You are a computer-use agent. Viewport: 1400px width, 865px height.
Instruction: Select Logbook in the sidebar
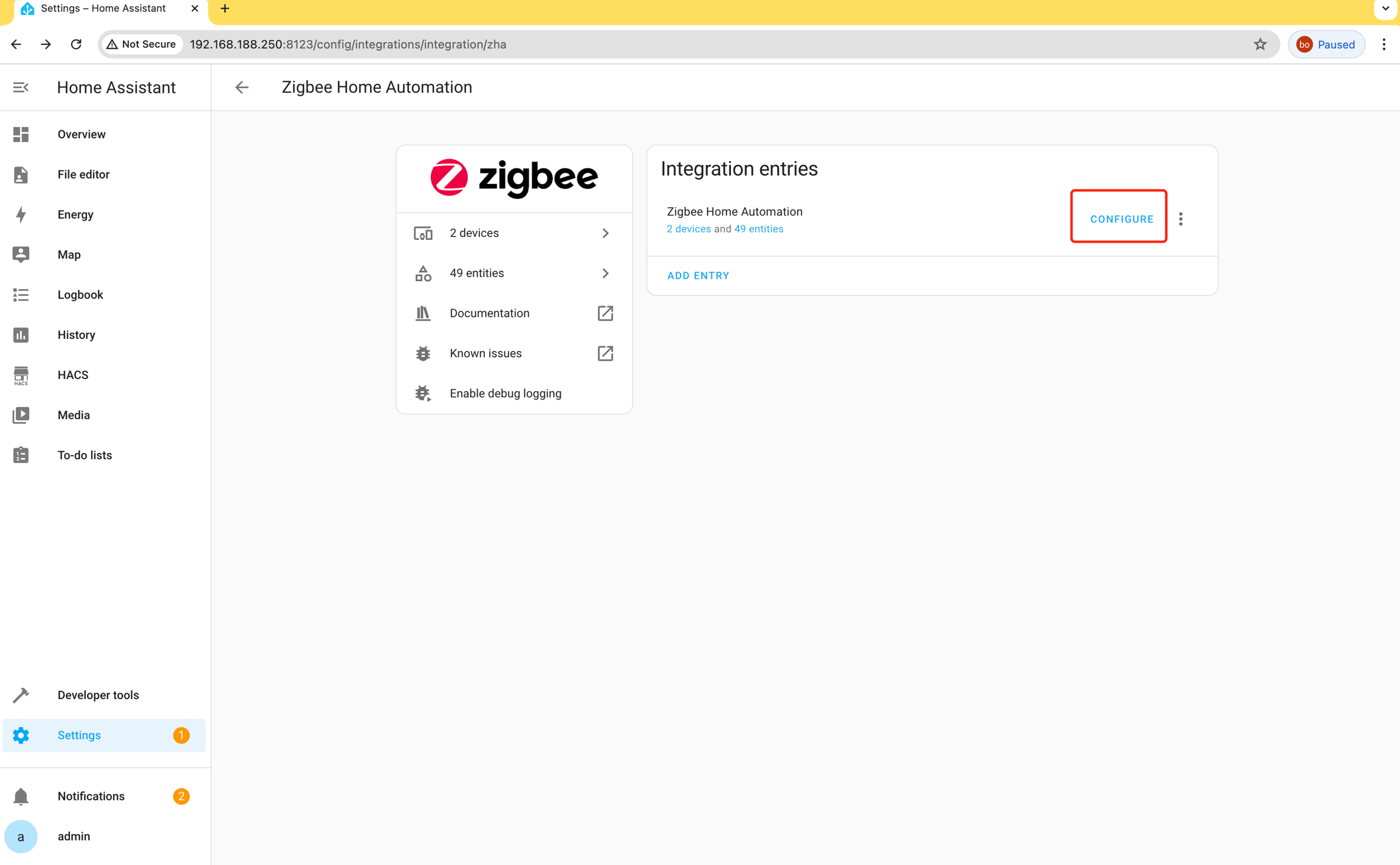click(80, 295)
